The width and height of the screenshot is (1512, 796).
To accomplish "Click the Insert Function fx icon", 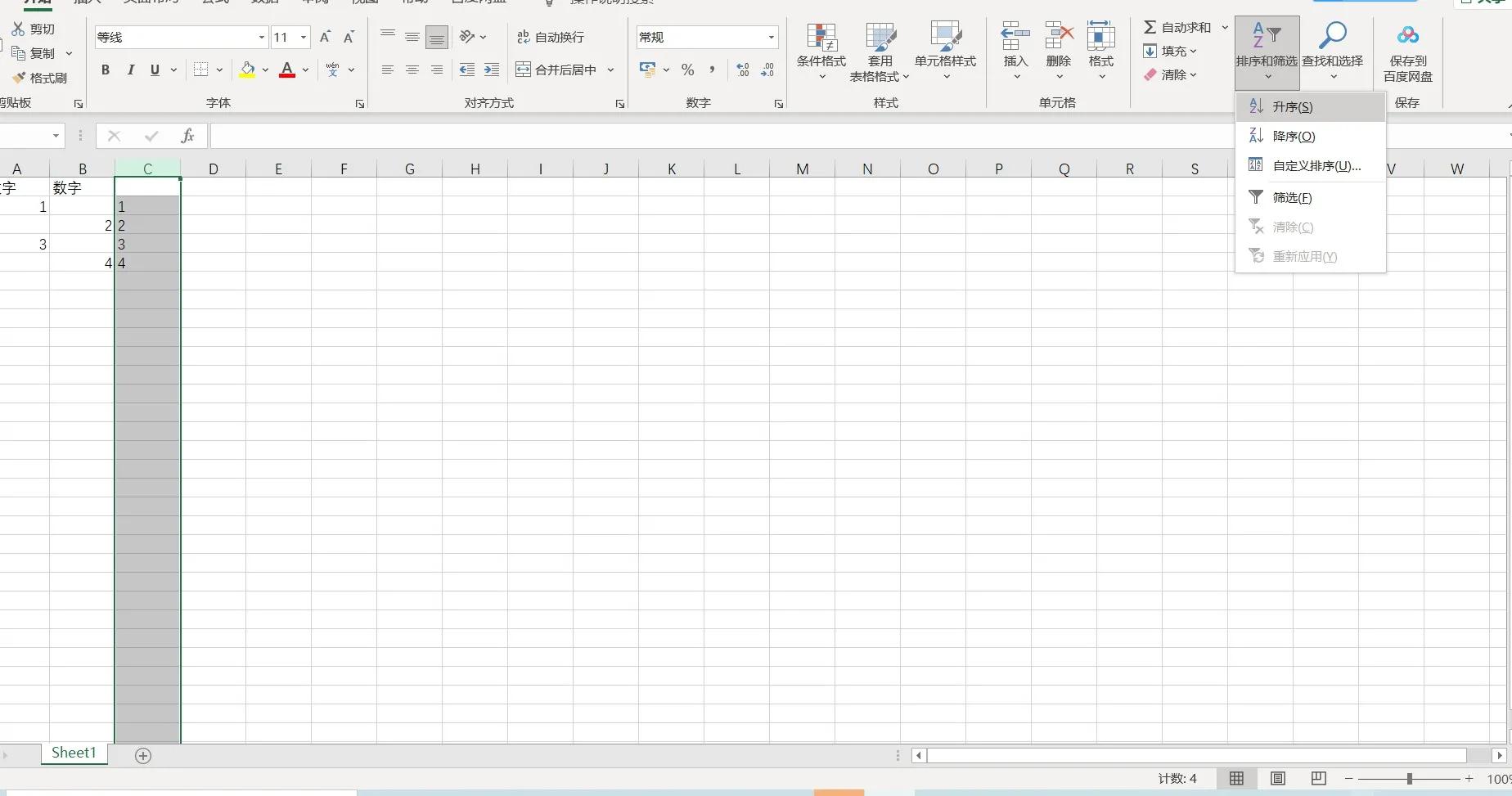I will (x=187, y=136).
